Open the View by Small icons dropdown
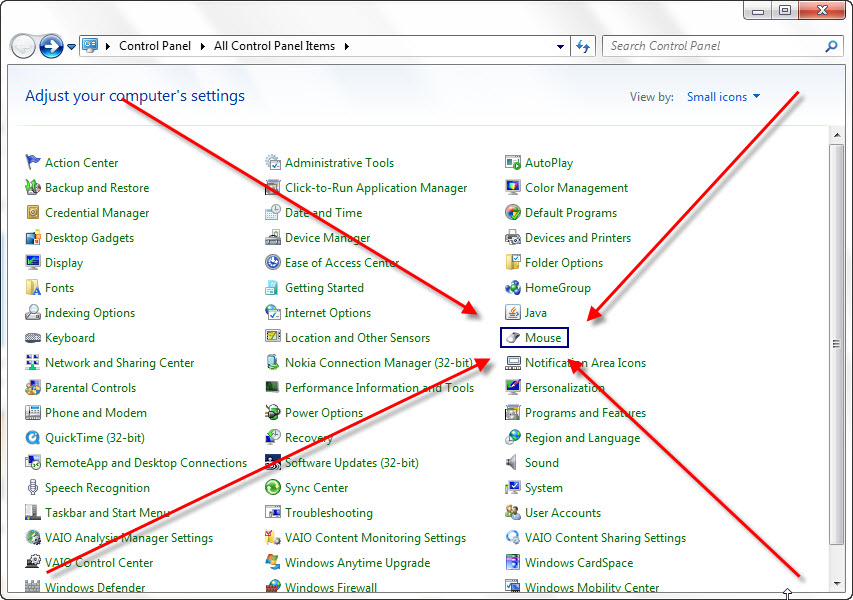The width and height of the screenshot is (853, 600). (x=724, y=97)
